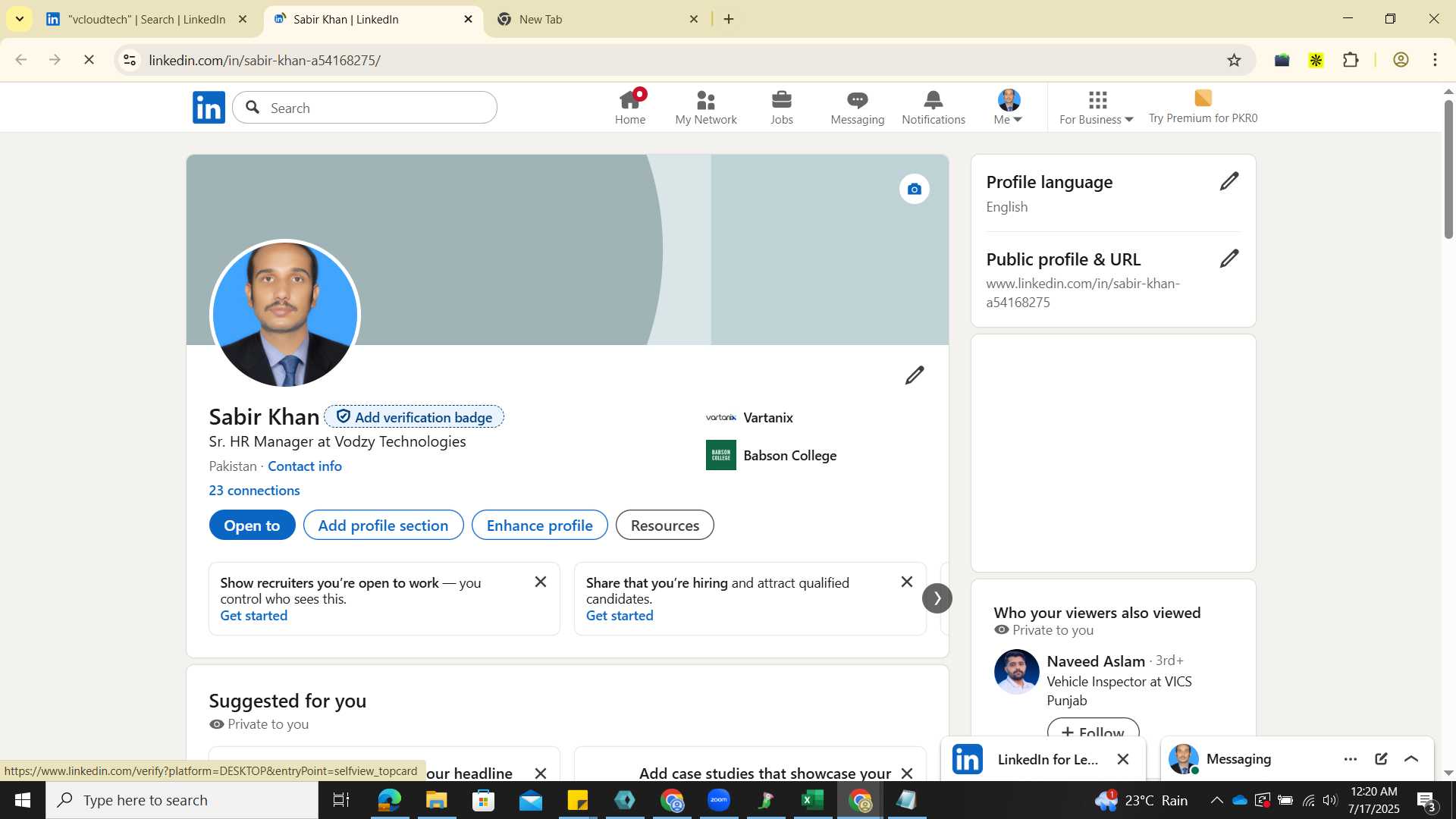1456x819 pixels.
Task: View site information icon
Action: point(130,60)
